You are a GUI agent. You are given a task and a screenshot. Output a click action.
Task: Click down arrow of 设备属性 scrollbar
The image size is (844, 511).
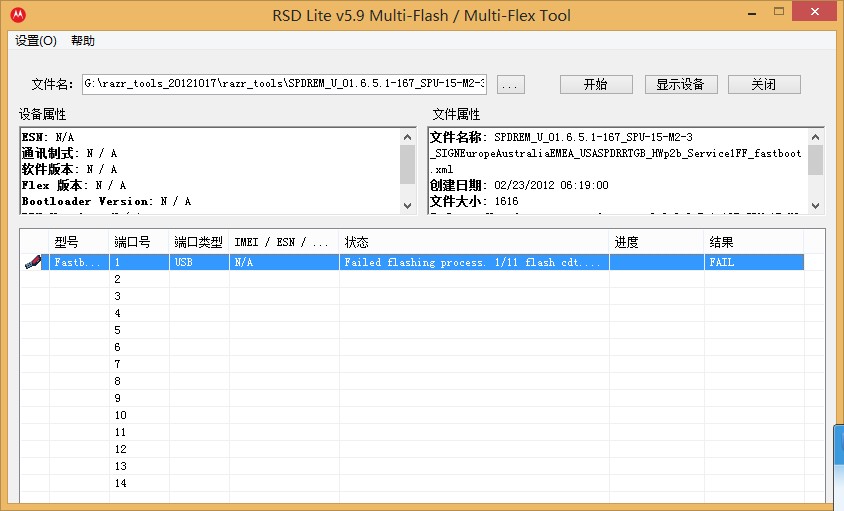[x=407, y=206]
